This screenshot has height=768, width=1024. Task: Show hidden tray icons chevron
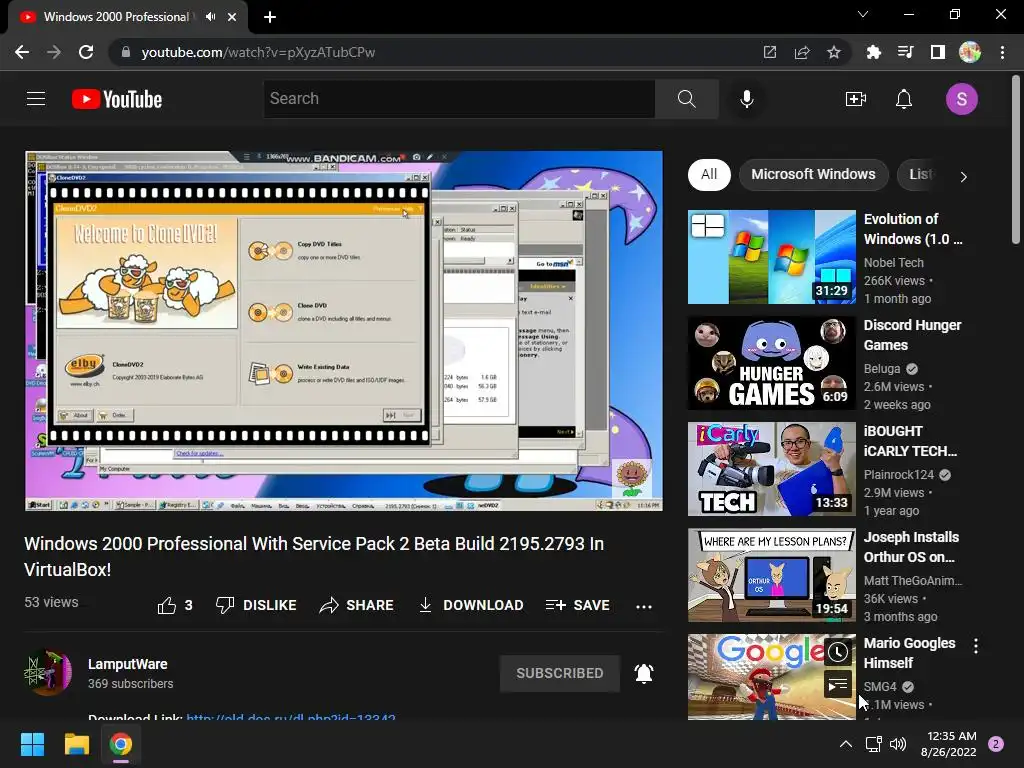click(846, 744)
